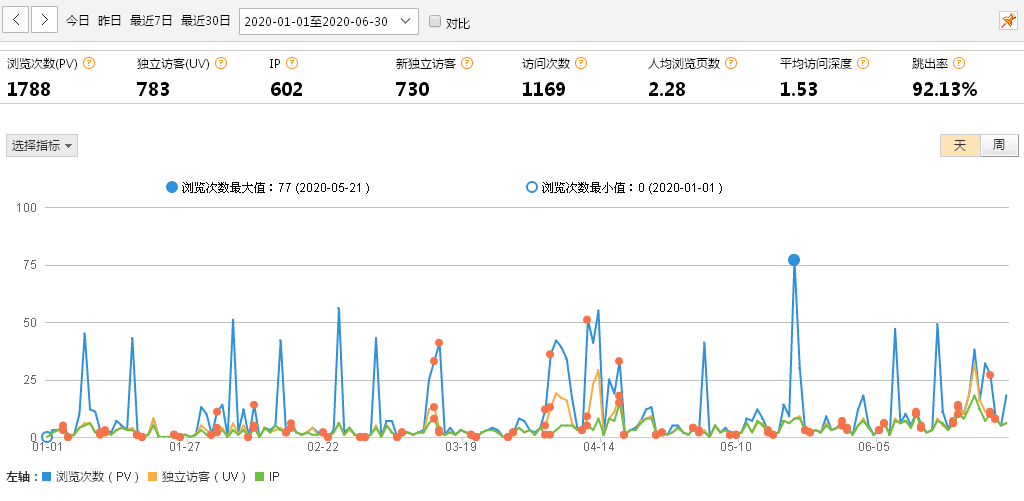This screenshot has width=1024, height=501.
Task: Click the PV value 1788
Action: click(x=29, y=89)
